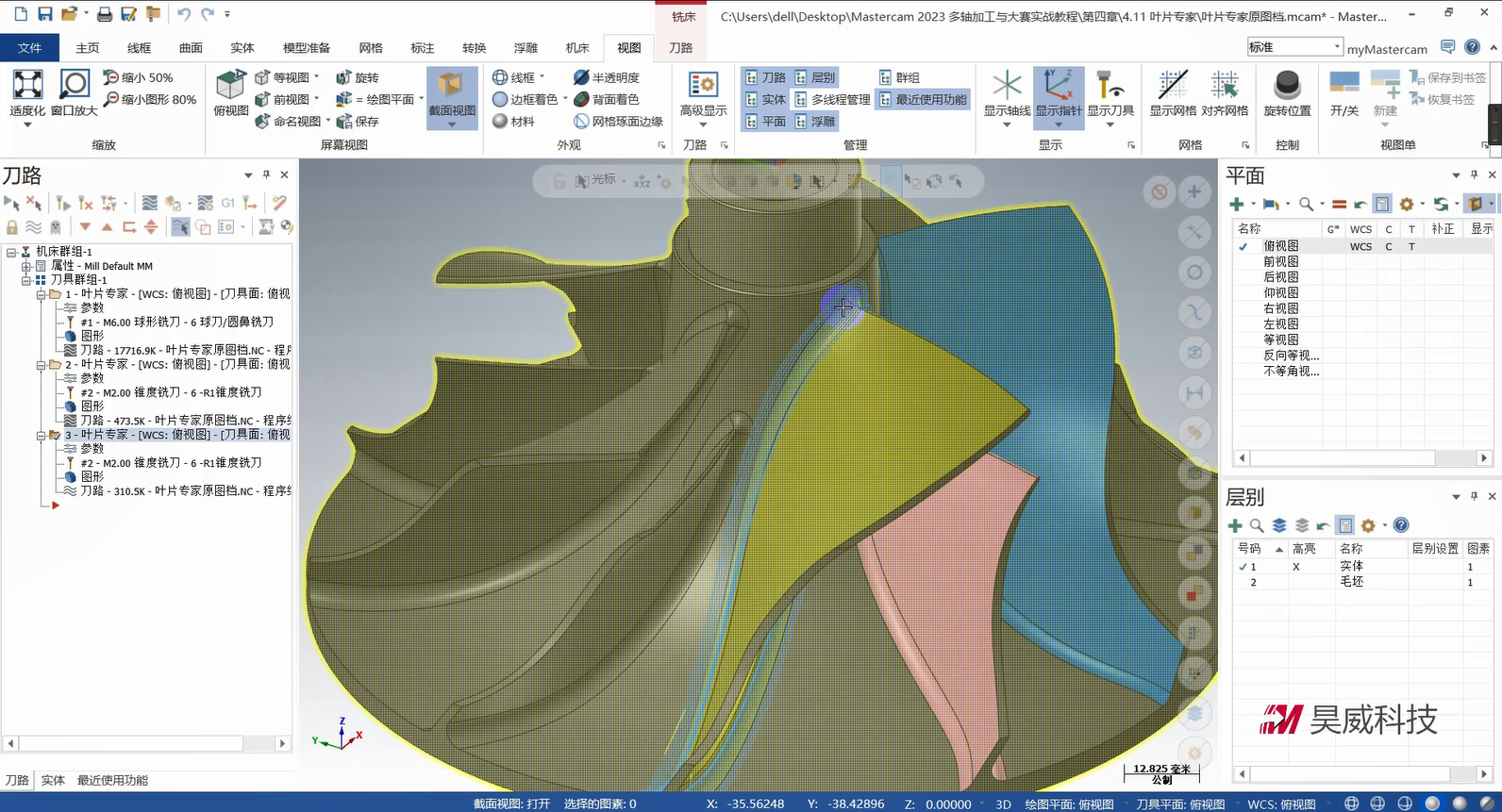
Task: Open the 曲面 ribbon tab
Action: coord(191,47)
